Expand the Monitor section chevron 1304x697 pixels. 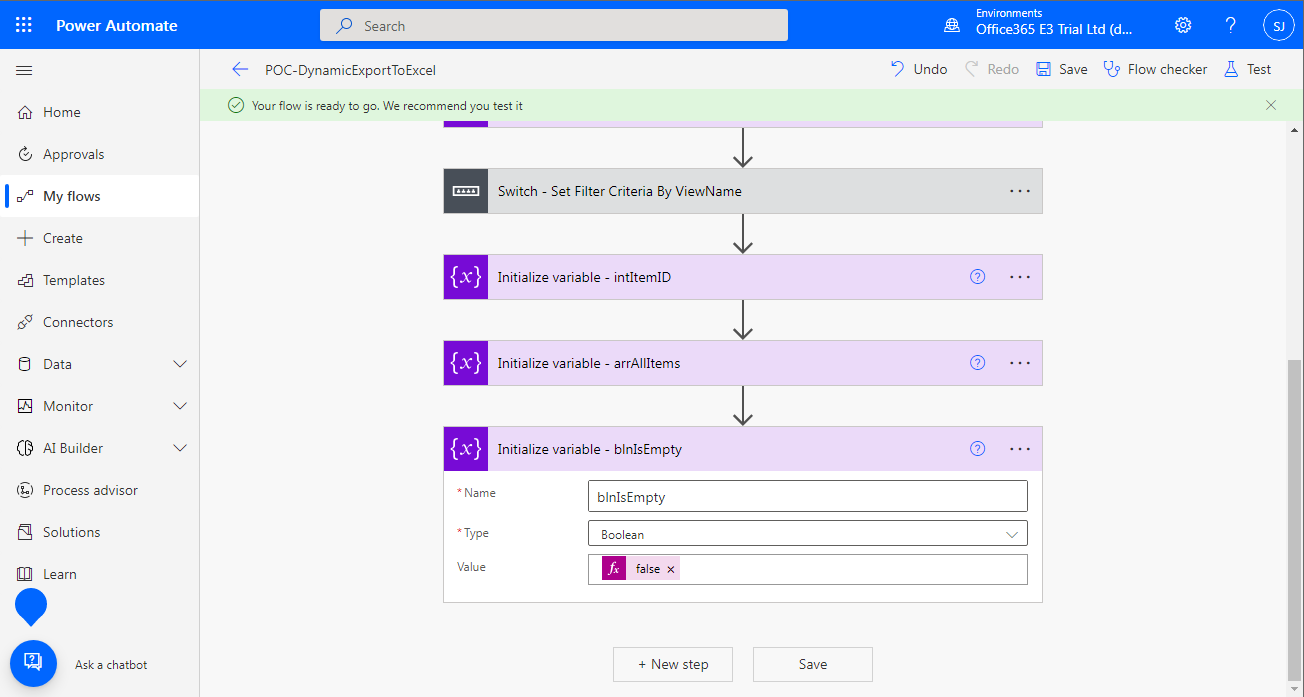[181, 406]
